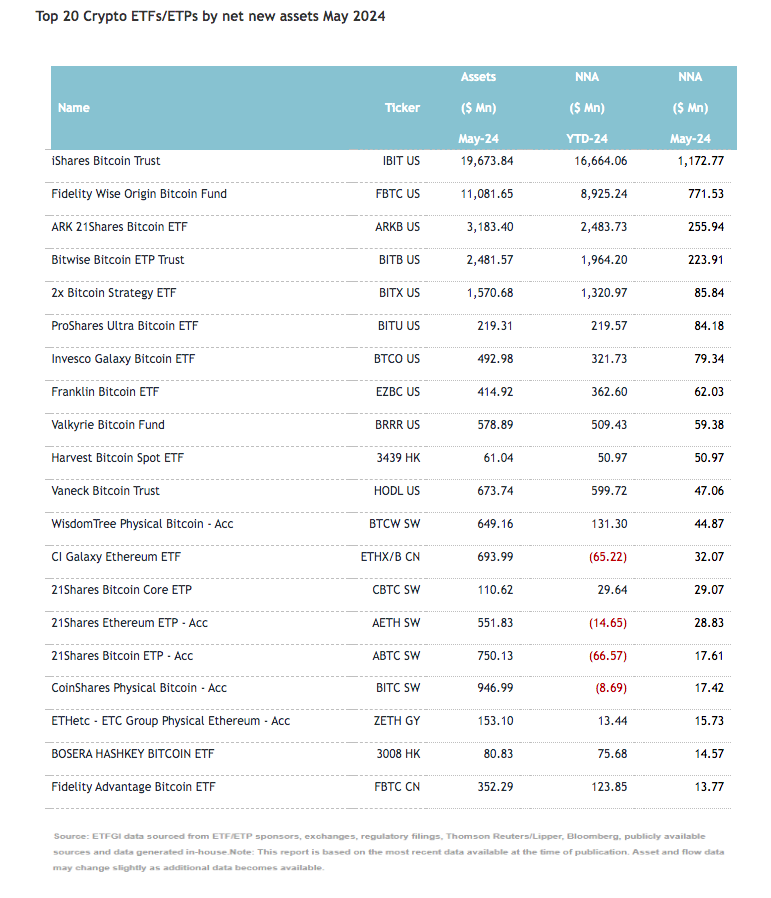Viewport: 771px width, 898px height.
Task: Click the ETFGI source footnote text
Action: pyautogui.click(x=388, y=851)
